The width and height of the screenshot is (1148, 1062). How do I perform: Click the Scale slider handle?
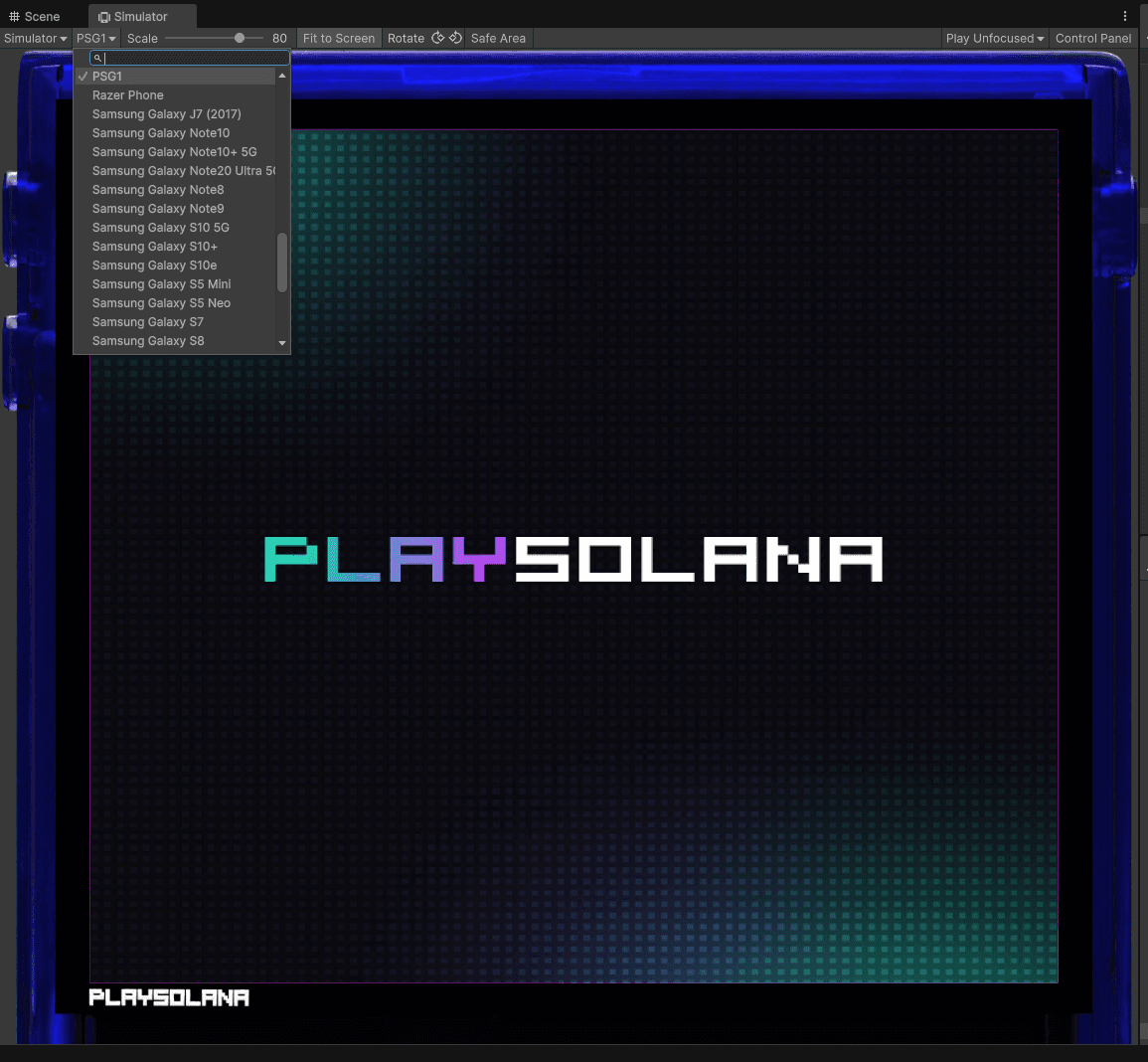coord(240,38)
